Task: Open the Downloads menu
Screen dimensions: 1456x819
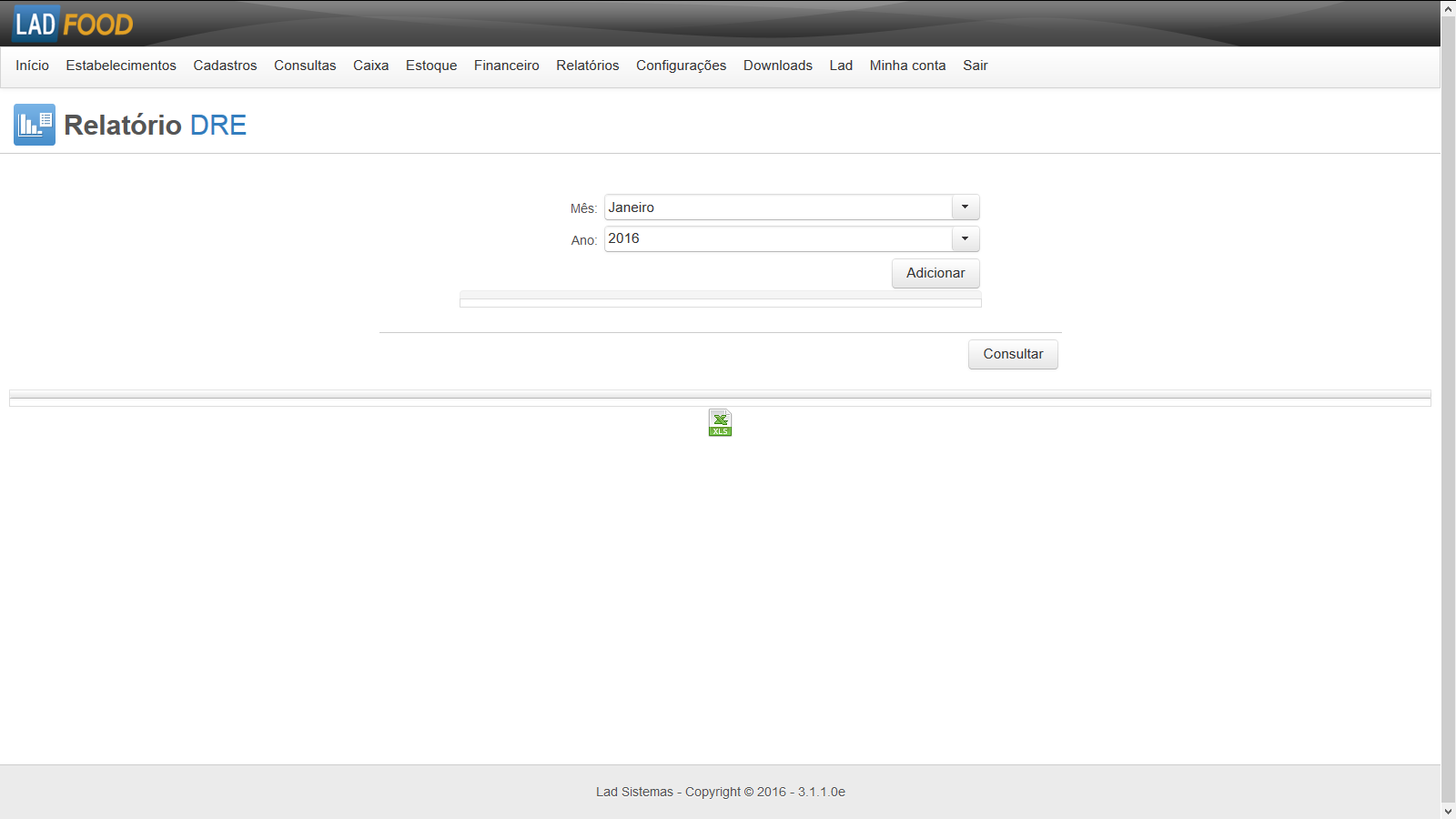Action: coord(778,66)
